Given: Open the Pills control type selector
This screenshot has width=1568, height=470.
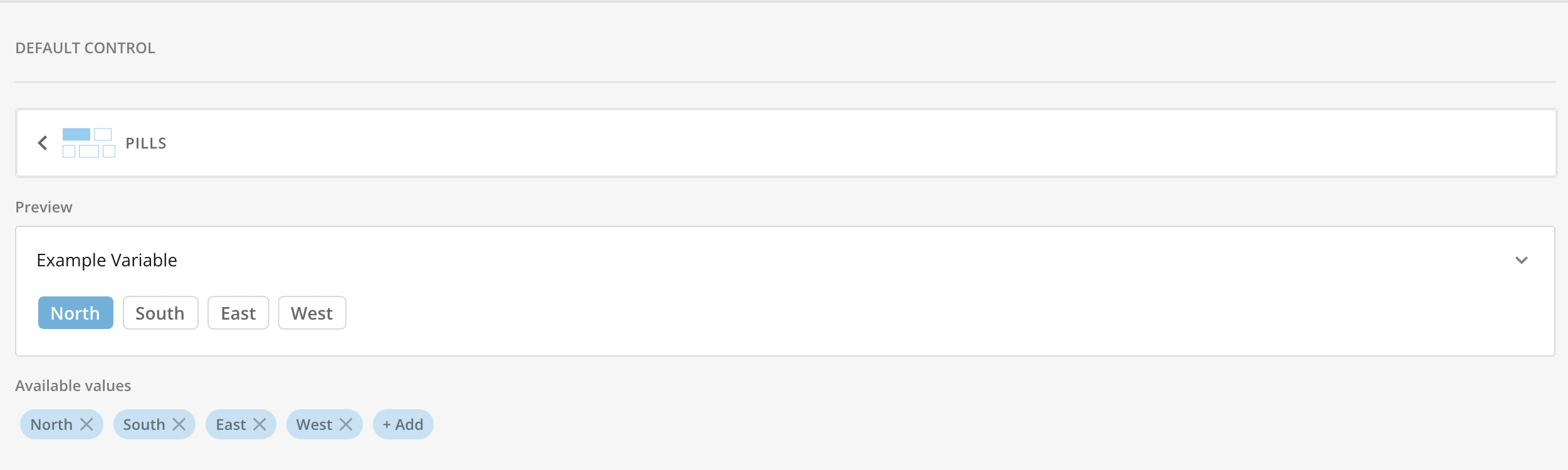Looking at the screenshot, I should coord(786,144).
